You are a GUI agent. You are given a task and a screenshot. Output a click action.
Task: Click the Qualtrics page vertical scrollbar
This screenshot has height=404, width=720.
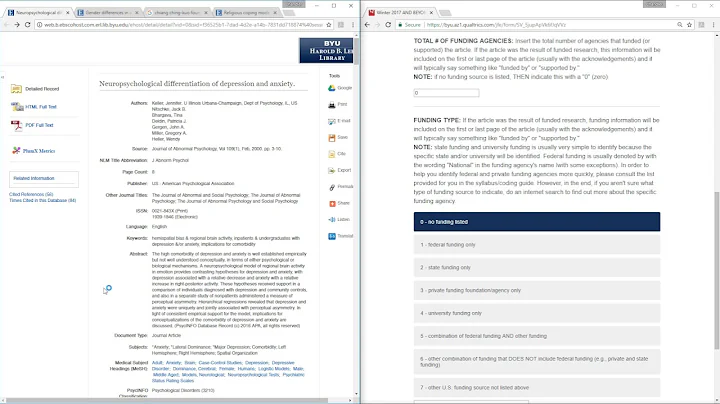tap(717, 271)
